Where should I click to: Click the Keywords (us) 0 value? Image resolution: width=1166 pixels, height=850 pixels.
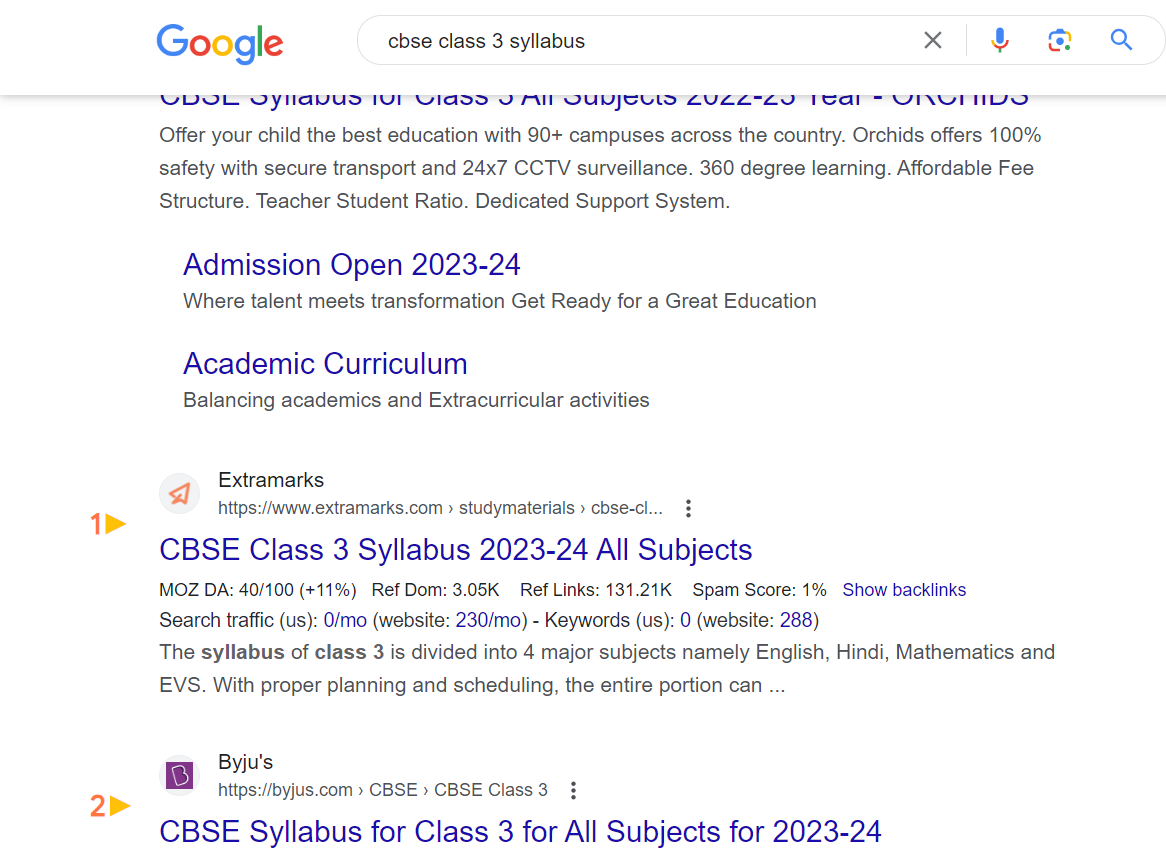(685, 620)
